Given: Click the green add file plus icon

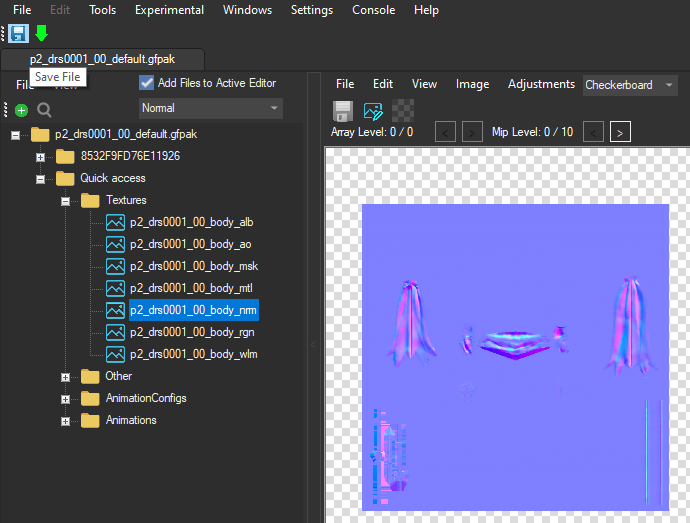Looking at the screenshot, I should [21, 110].
